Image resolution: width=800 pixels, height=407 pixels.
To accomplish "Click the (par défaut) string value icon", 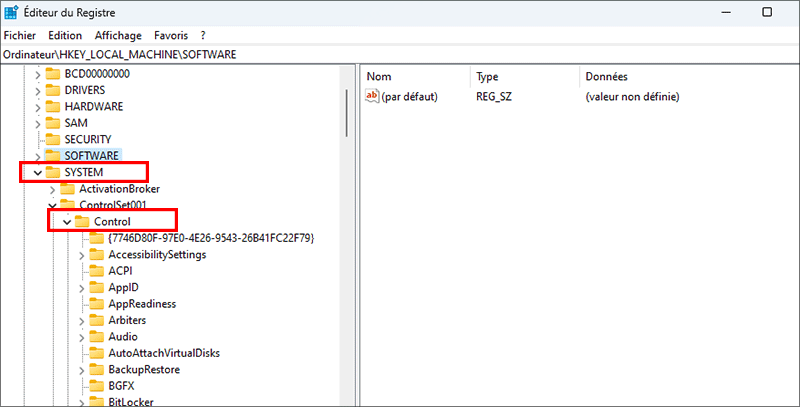I will (x=373, y=96).
